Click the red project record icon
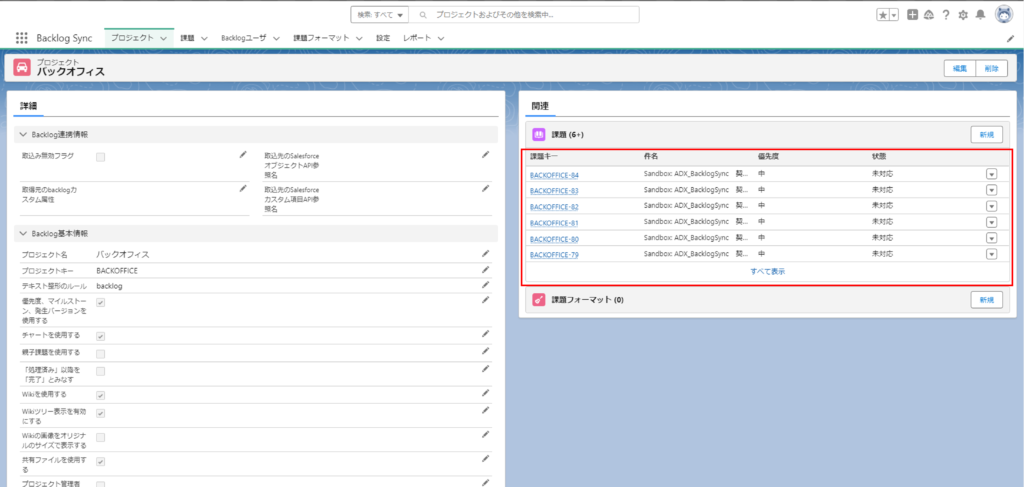The width and height of the screenshot is (1024, 487). [22, 67]
